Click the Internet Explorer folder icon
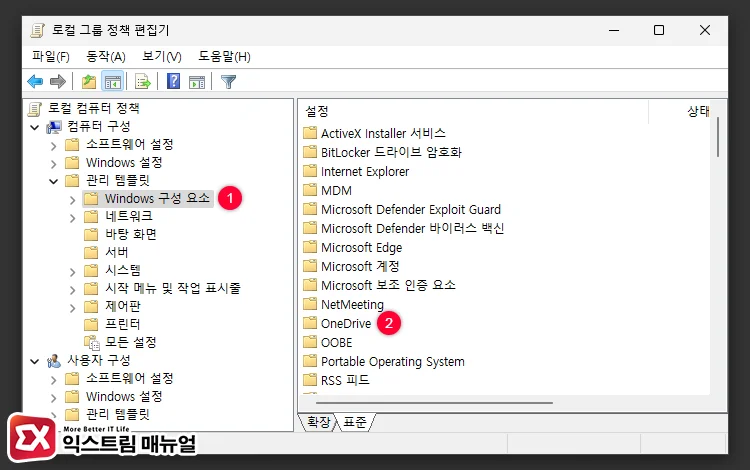750x470 pixels. tap(310, 171)
